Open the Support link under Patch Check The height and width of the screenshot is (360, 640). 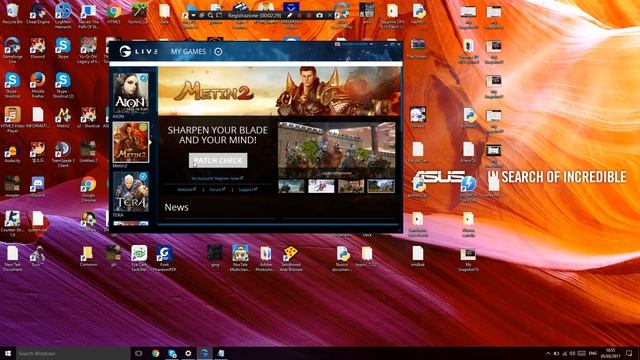[x=248, y=190]
